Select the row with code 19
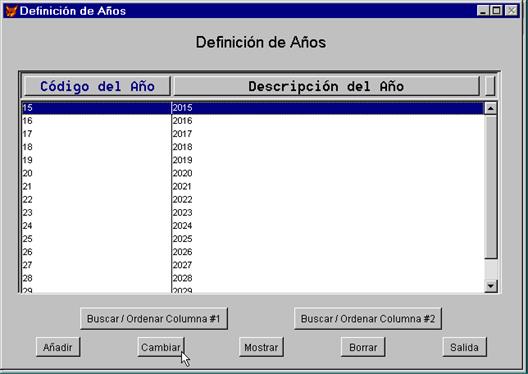This screenshot has height=374, width=528. pyautogui.click(x=253, y=160)
